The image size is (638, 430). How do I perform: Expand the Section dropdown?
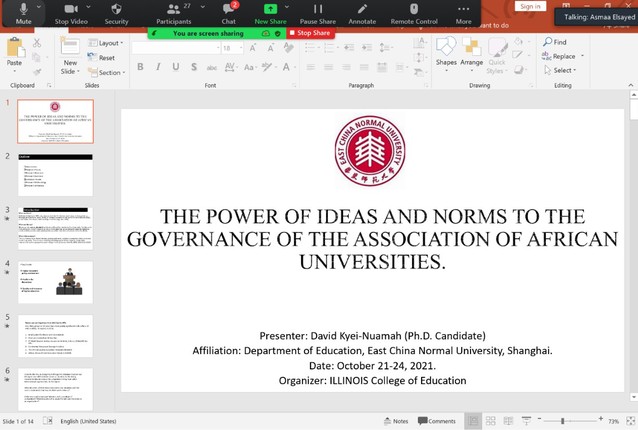tap(109, 73)
